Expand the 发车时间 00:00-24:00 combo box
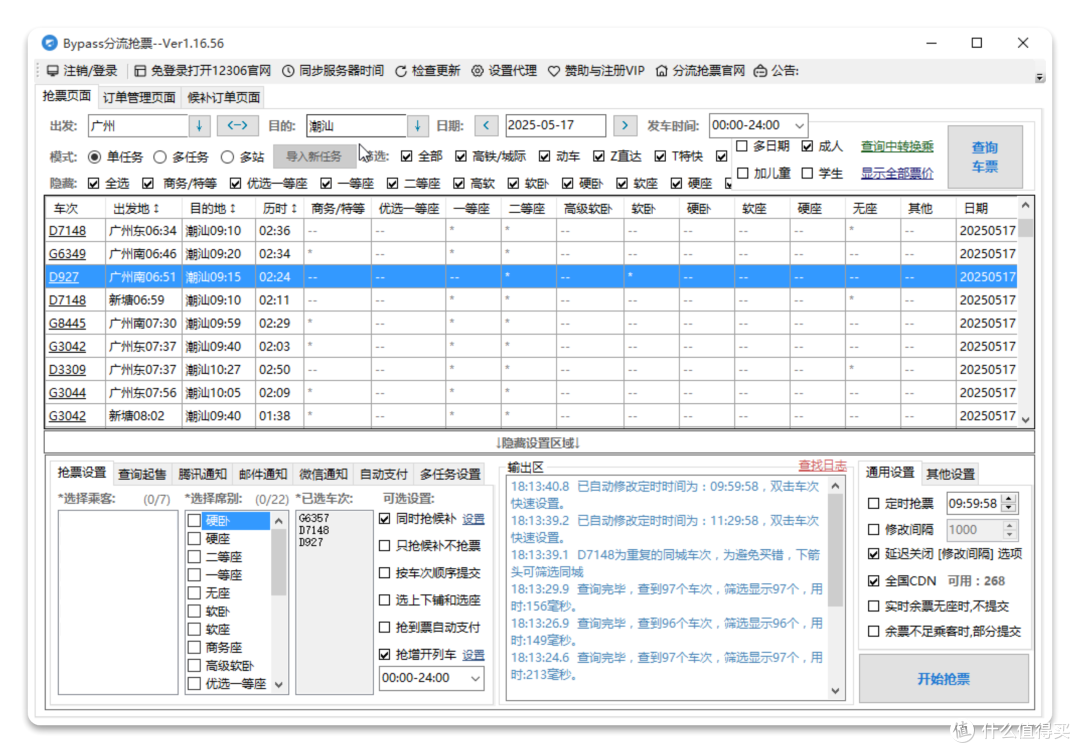The image size is (1080, 753). (799, 125)
